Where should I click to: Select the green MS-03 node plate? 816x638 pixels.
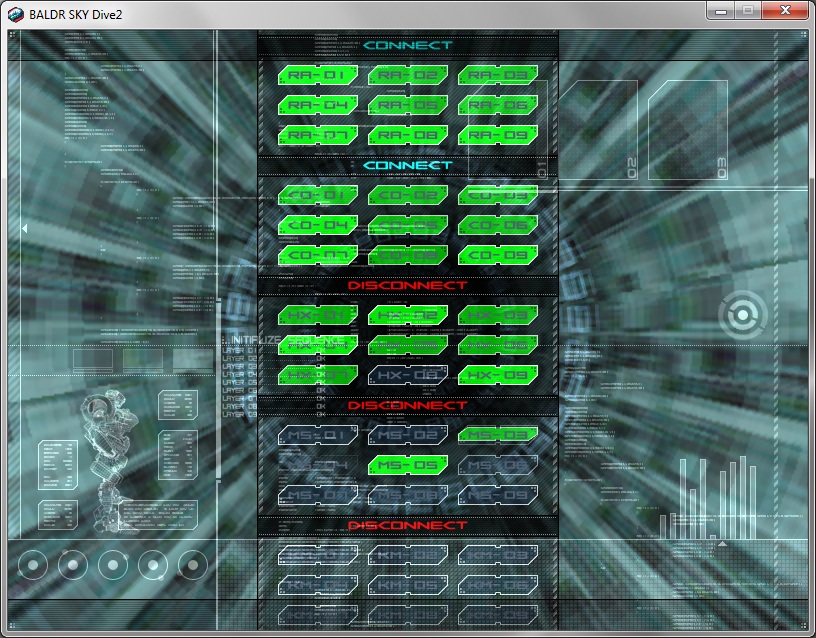[498, 435]
